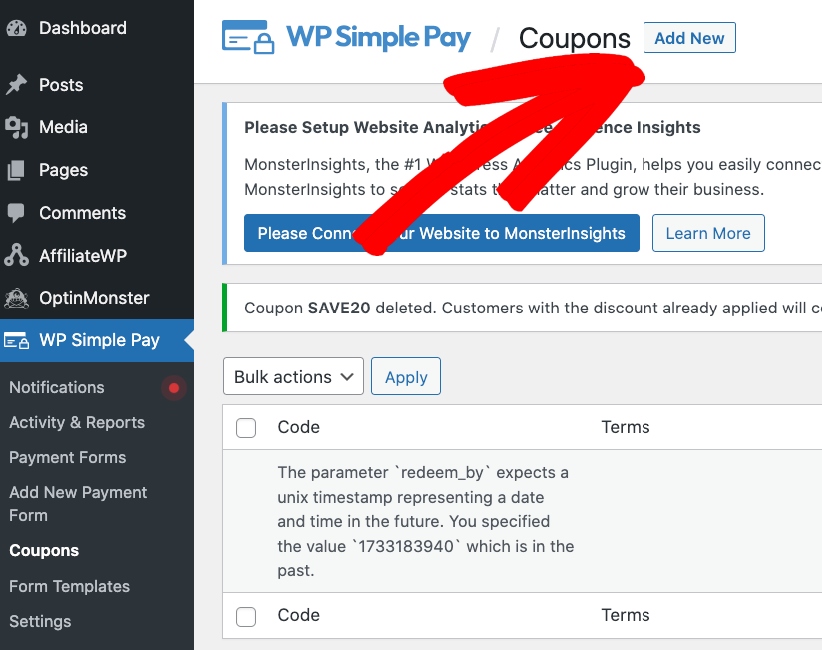Screen dimensions: 822x650
Task: Go to Activity & Reports
Action: tap(77, 423)
